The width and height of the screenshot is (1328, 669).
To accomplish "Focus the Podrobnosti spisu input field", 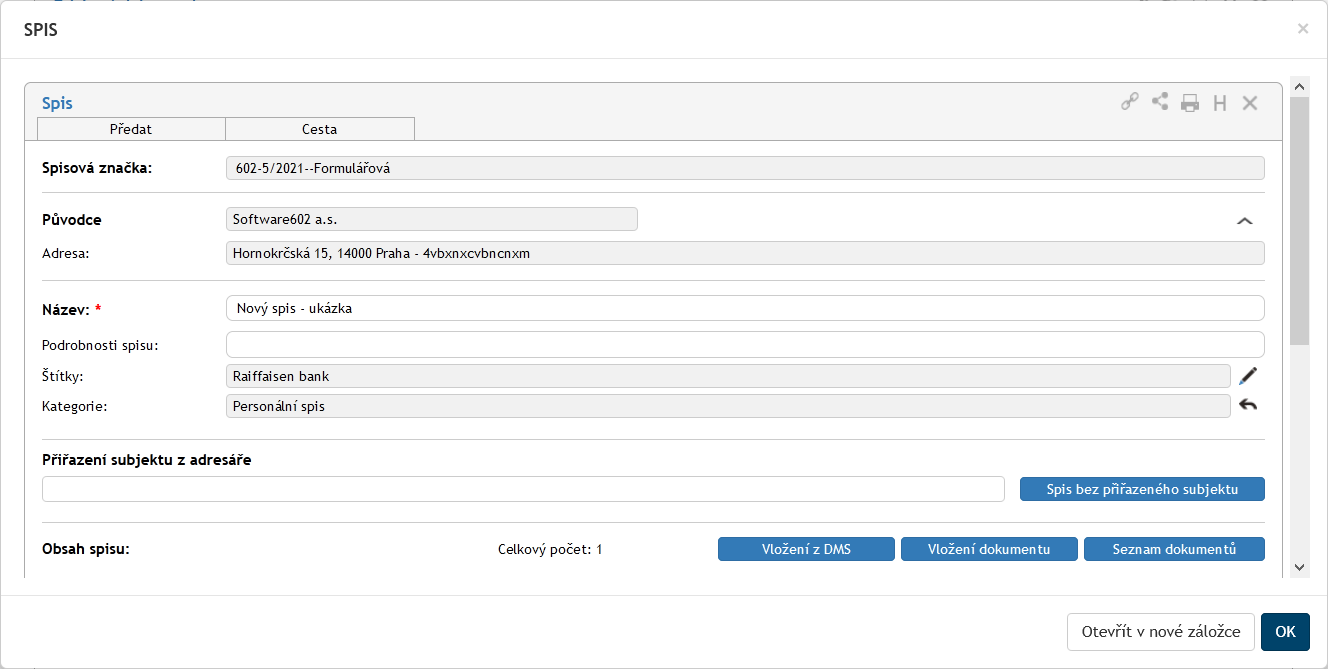I will point(745,345).
